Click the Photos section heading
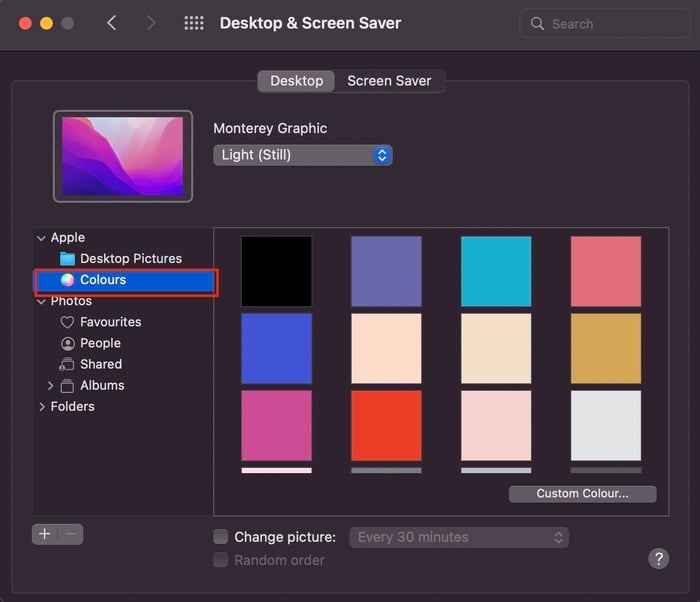Viewport: 700px width, 602px height. pyautogui.click(x=71, y=301)
